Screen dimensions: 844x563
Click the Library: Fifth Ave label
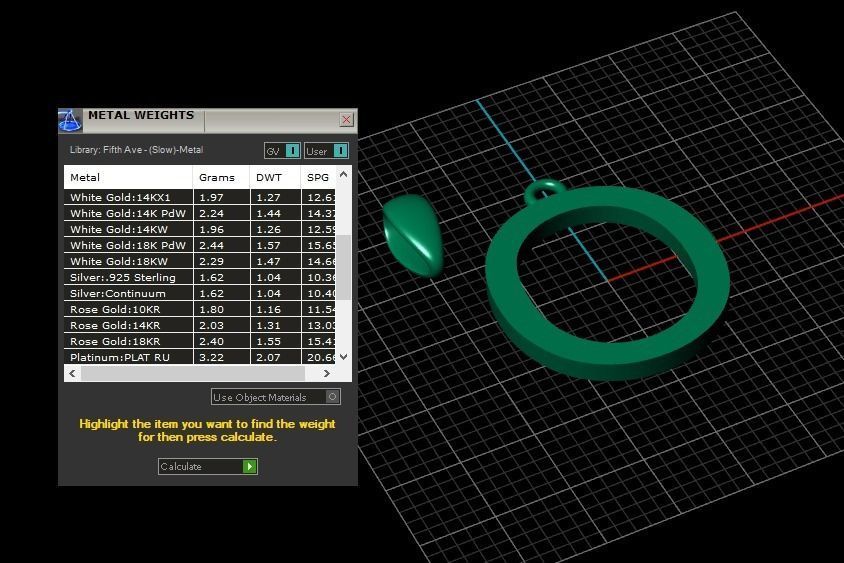point(136,150)
